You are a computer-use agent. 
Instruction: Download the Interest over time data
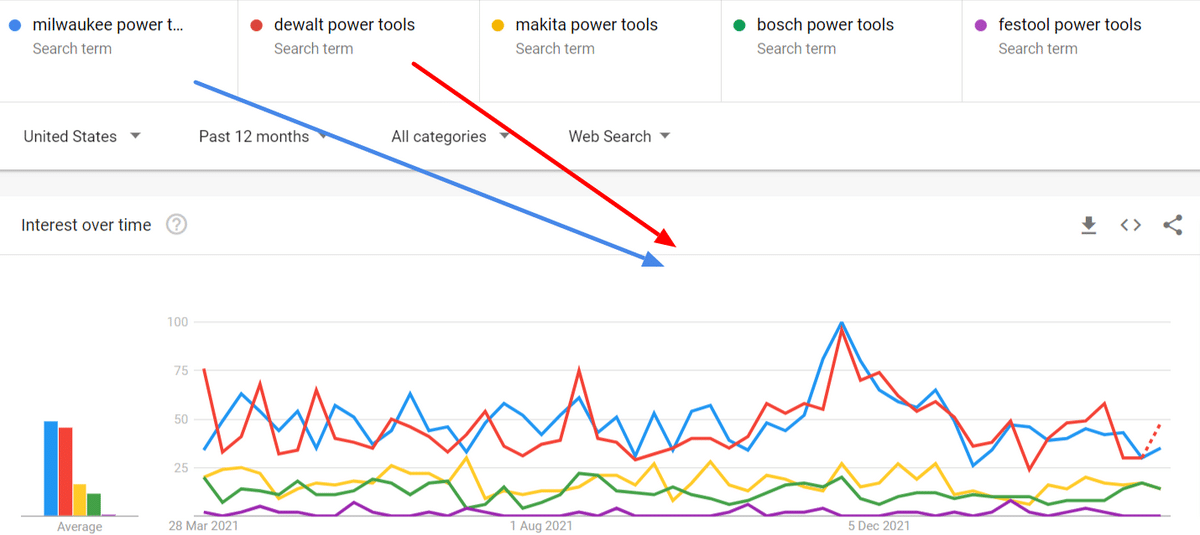[1089, 225]
